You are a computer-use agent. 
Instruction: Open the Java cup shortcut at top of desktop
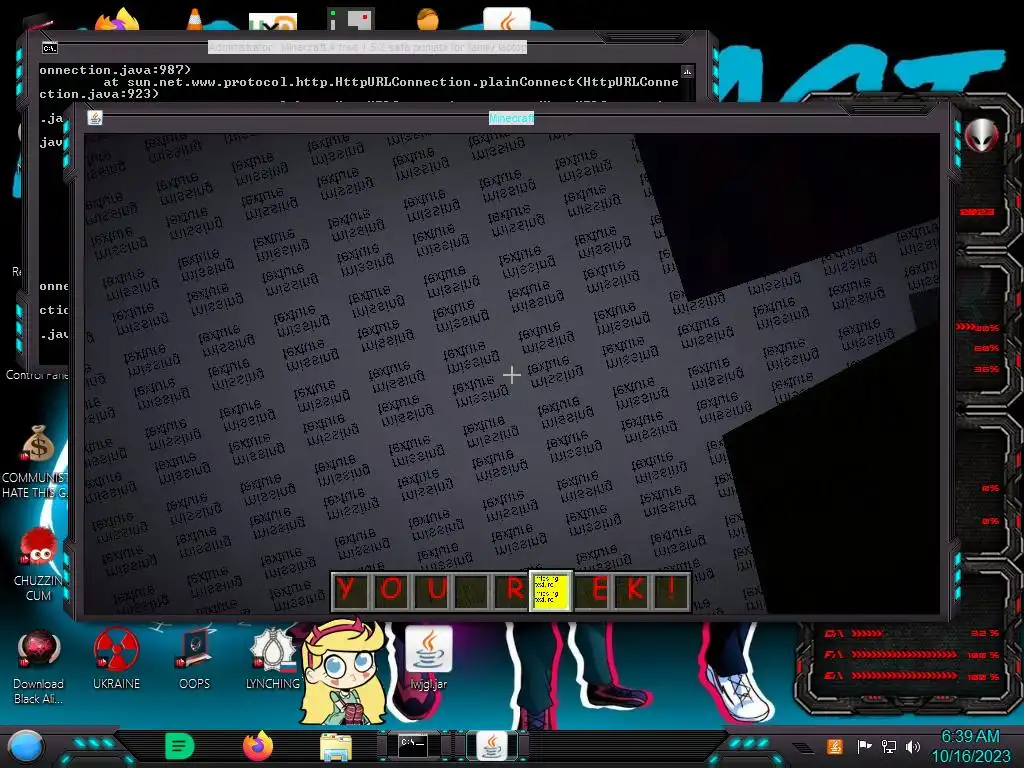(507, 20)
